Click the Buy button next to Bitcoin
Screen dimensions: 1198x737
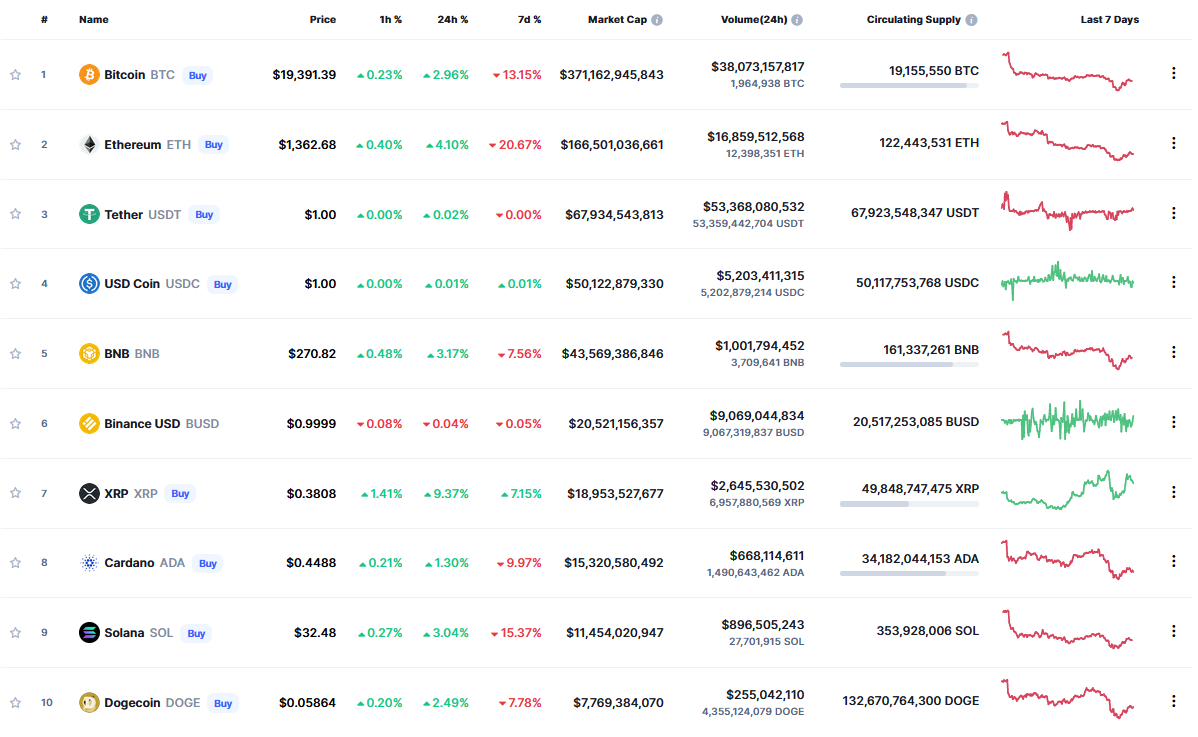pos(198,75)
